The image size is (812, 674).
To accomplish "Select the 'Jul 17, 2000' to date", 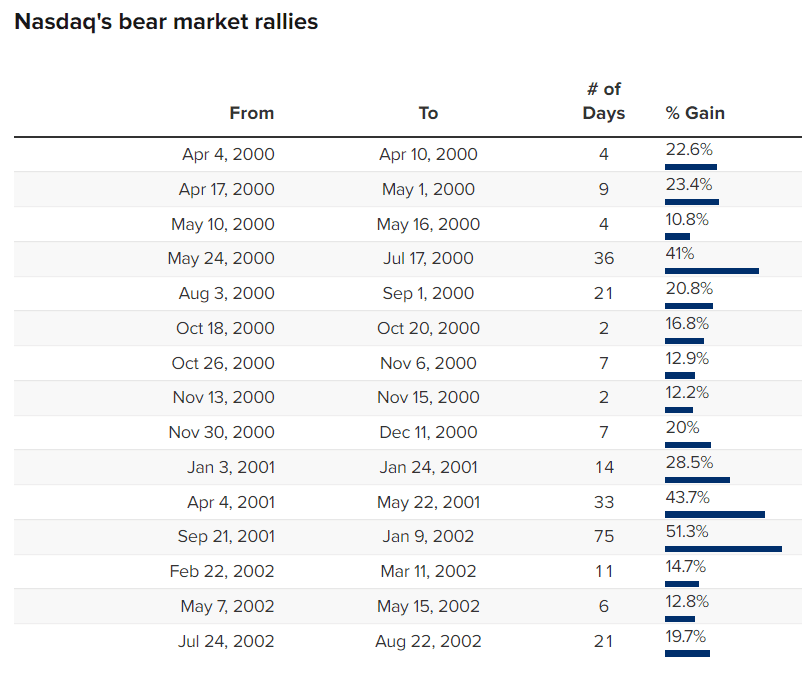I will (428, 259).
